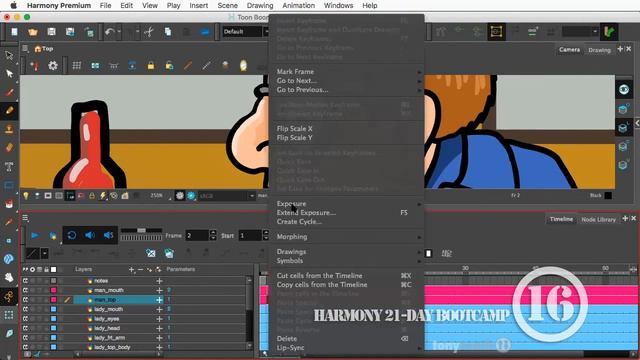The image size is (640, 360).
Task: Click the Start frame input field
Action: [x=250, y=236]
